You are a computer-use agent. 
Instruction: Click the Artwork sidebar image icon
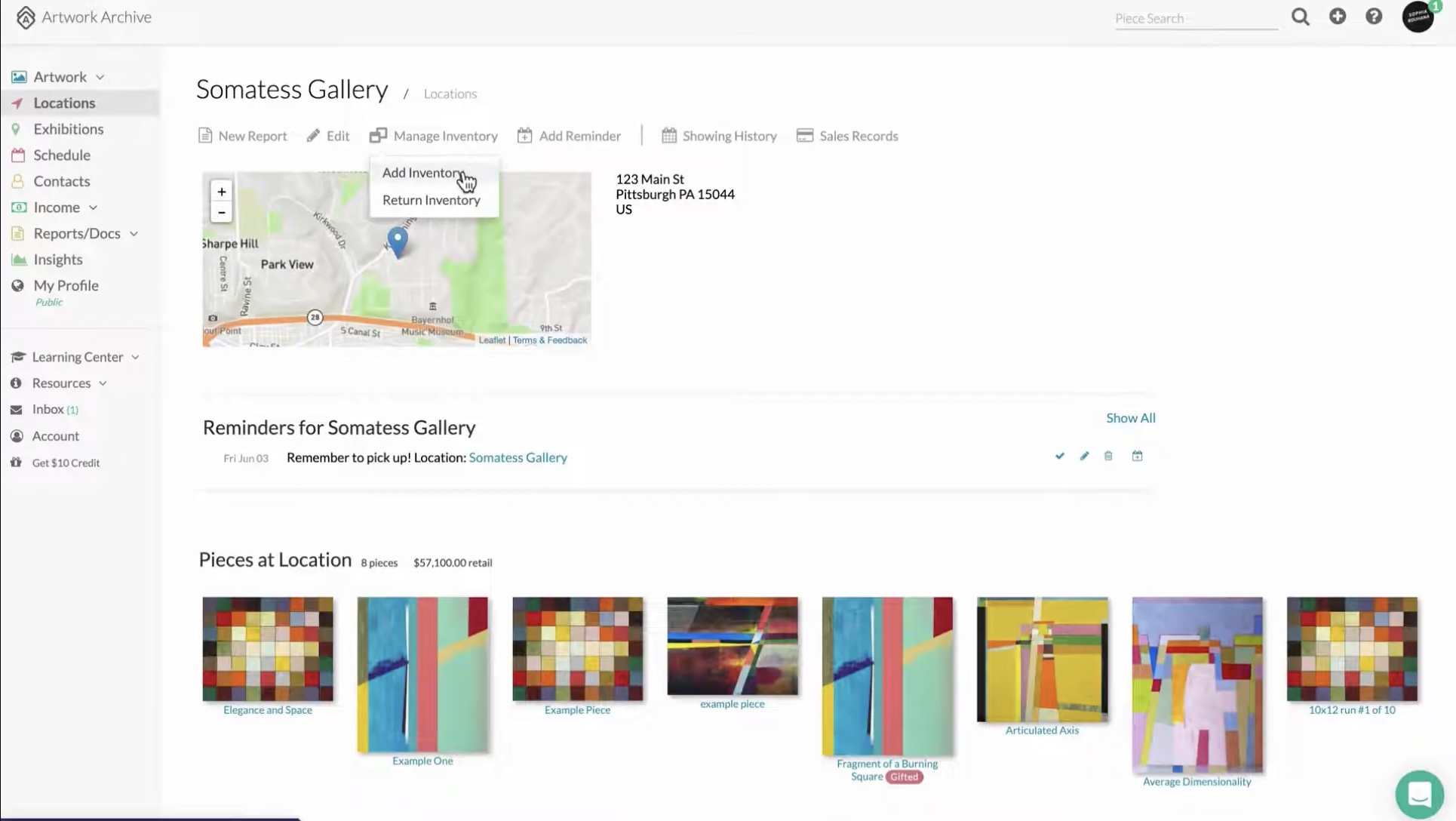[x=19, y=77]
